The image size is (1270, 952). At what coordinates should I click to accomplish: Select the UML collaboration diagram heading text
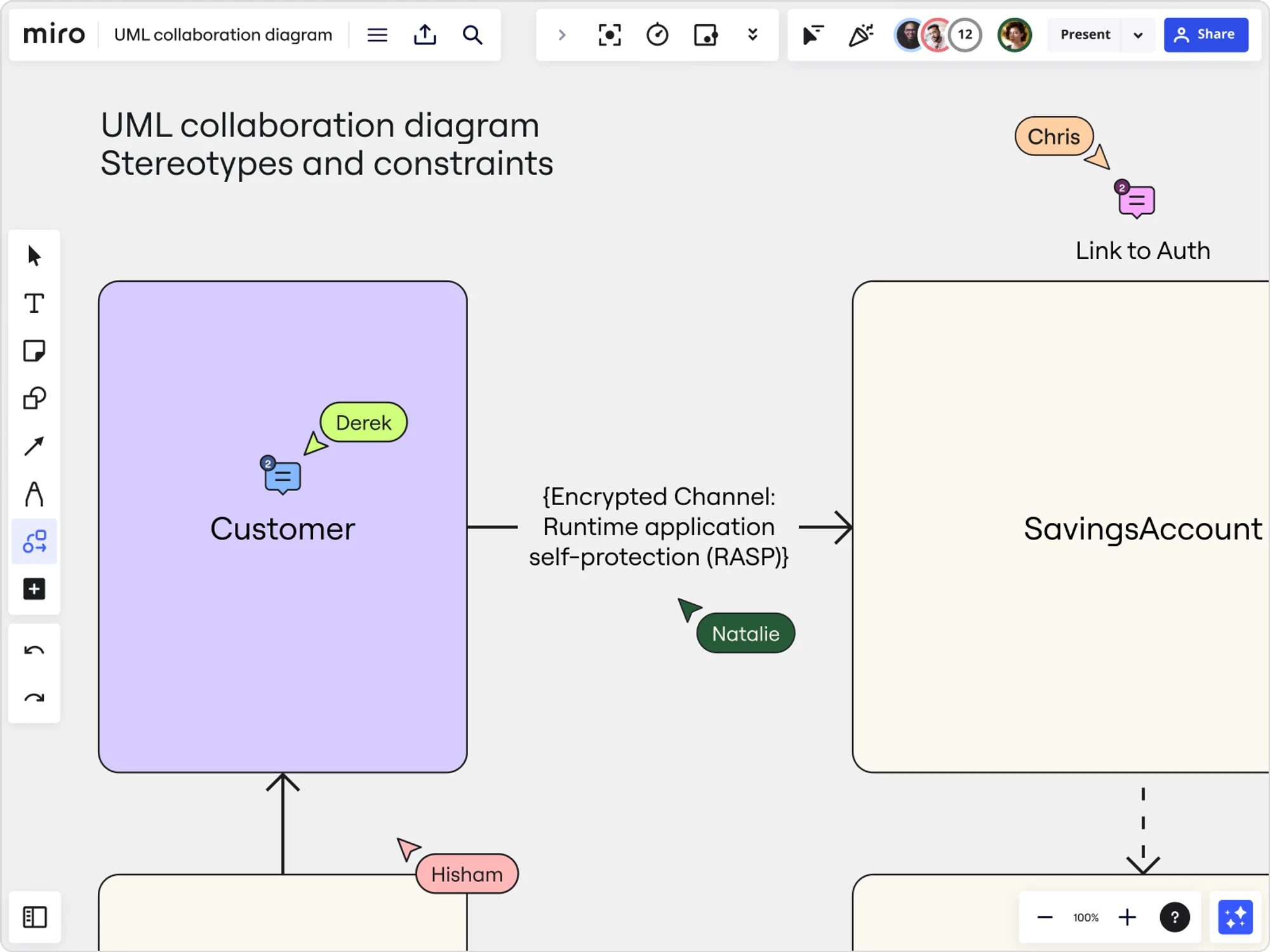click(326, 143)
